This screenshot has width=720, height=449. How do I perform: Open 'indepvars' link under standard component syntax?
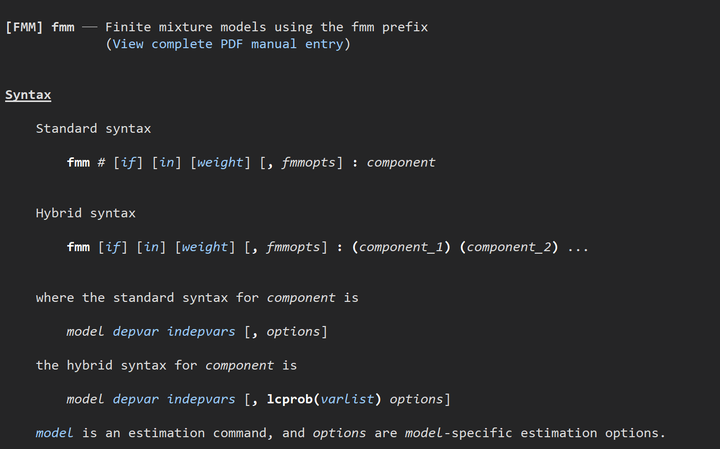pyautogui.click(x=201, y=331)
